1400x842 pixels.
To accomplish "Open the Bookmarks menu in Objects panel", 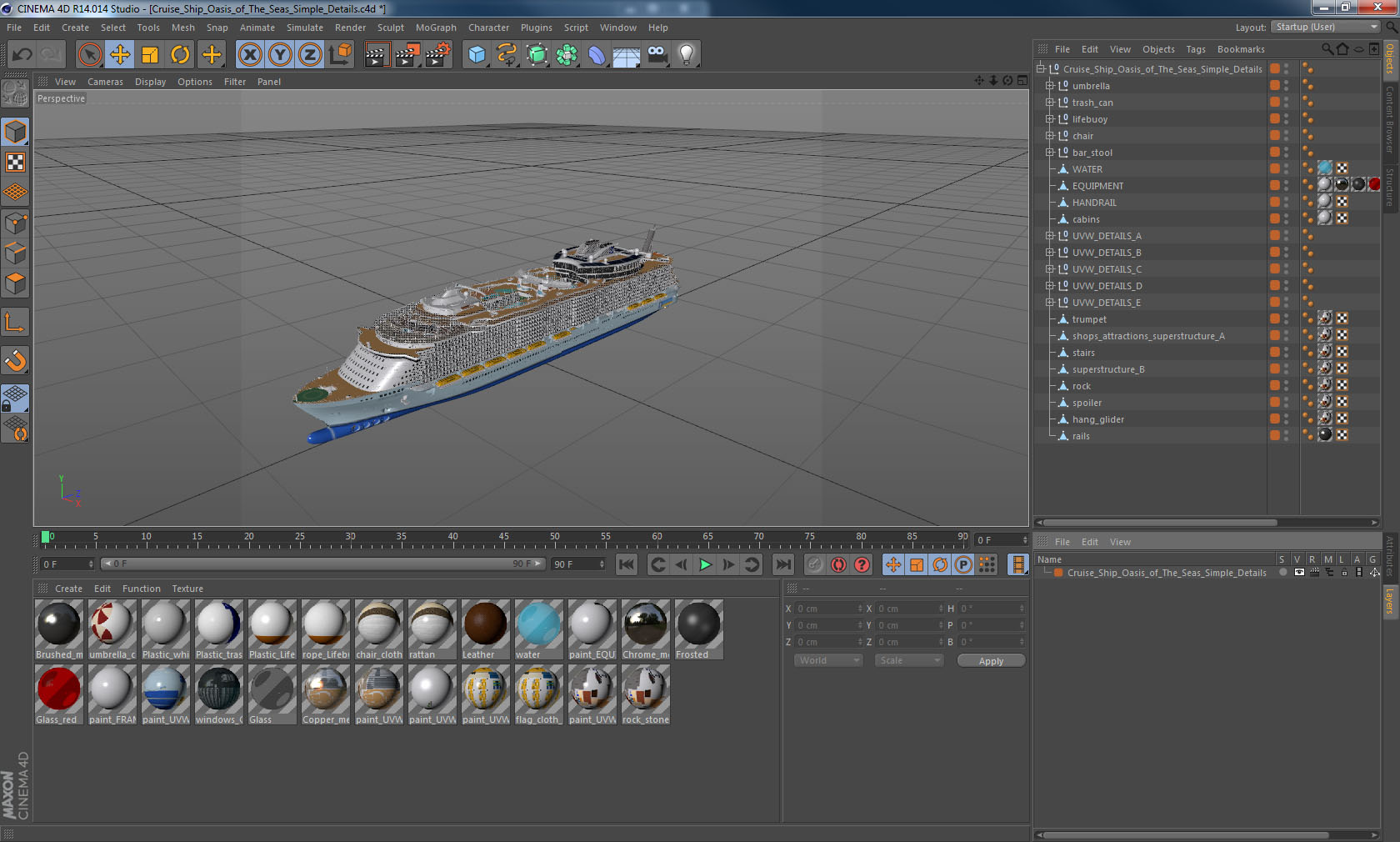I will pos(1241,49).
